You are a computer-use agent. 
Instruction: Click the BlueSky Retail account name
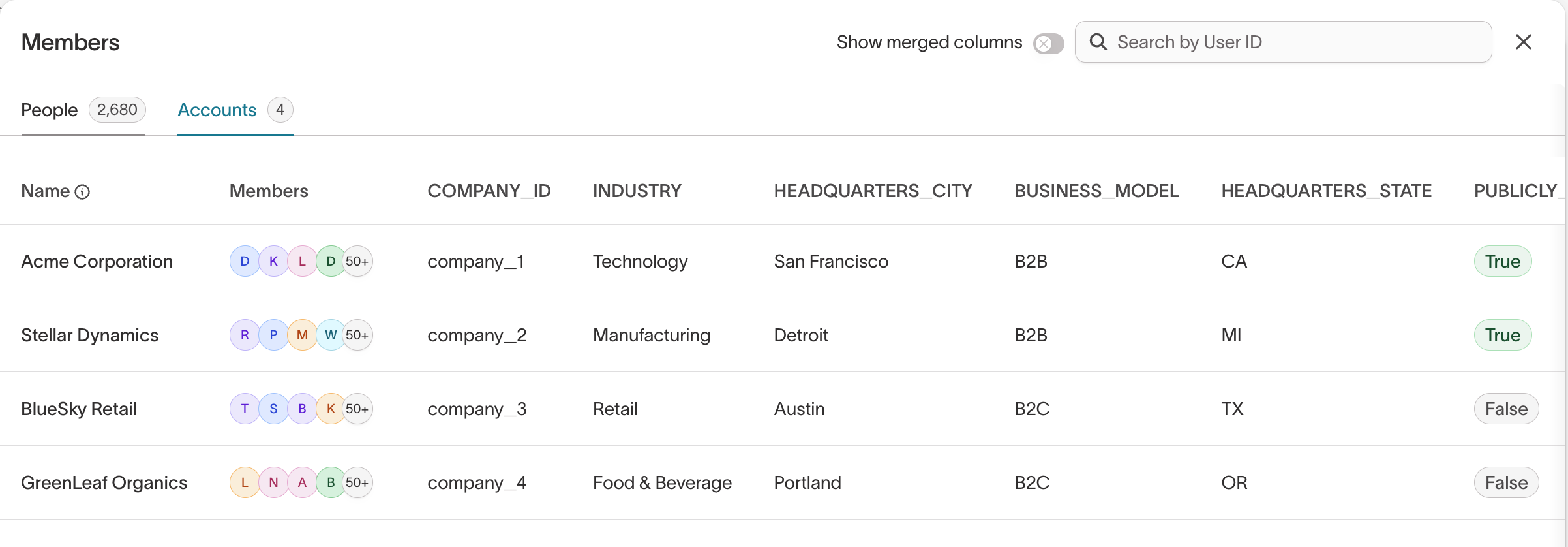pos(79,409)
